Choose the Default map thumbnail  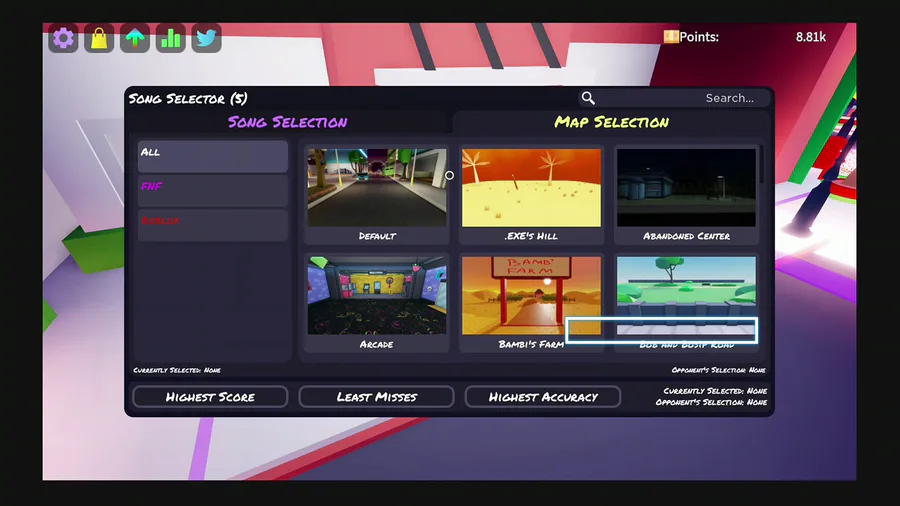click(x=377, y=188)
